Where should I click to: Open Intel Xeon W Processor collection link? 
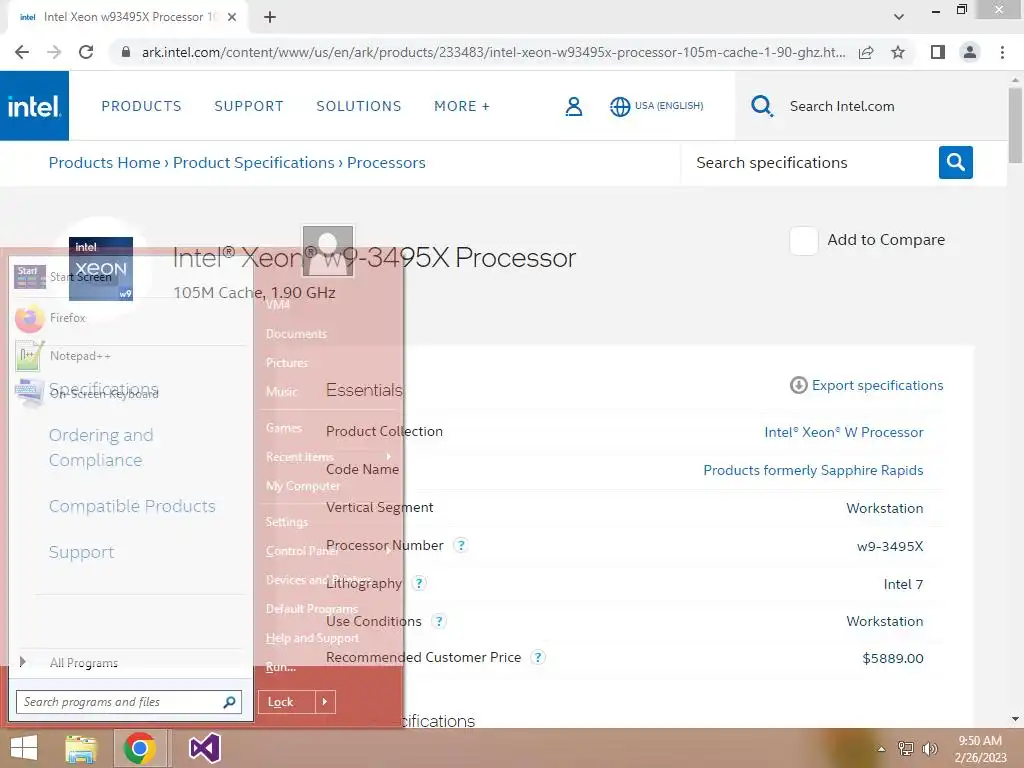pos(844,432)
